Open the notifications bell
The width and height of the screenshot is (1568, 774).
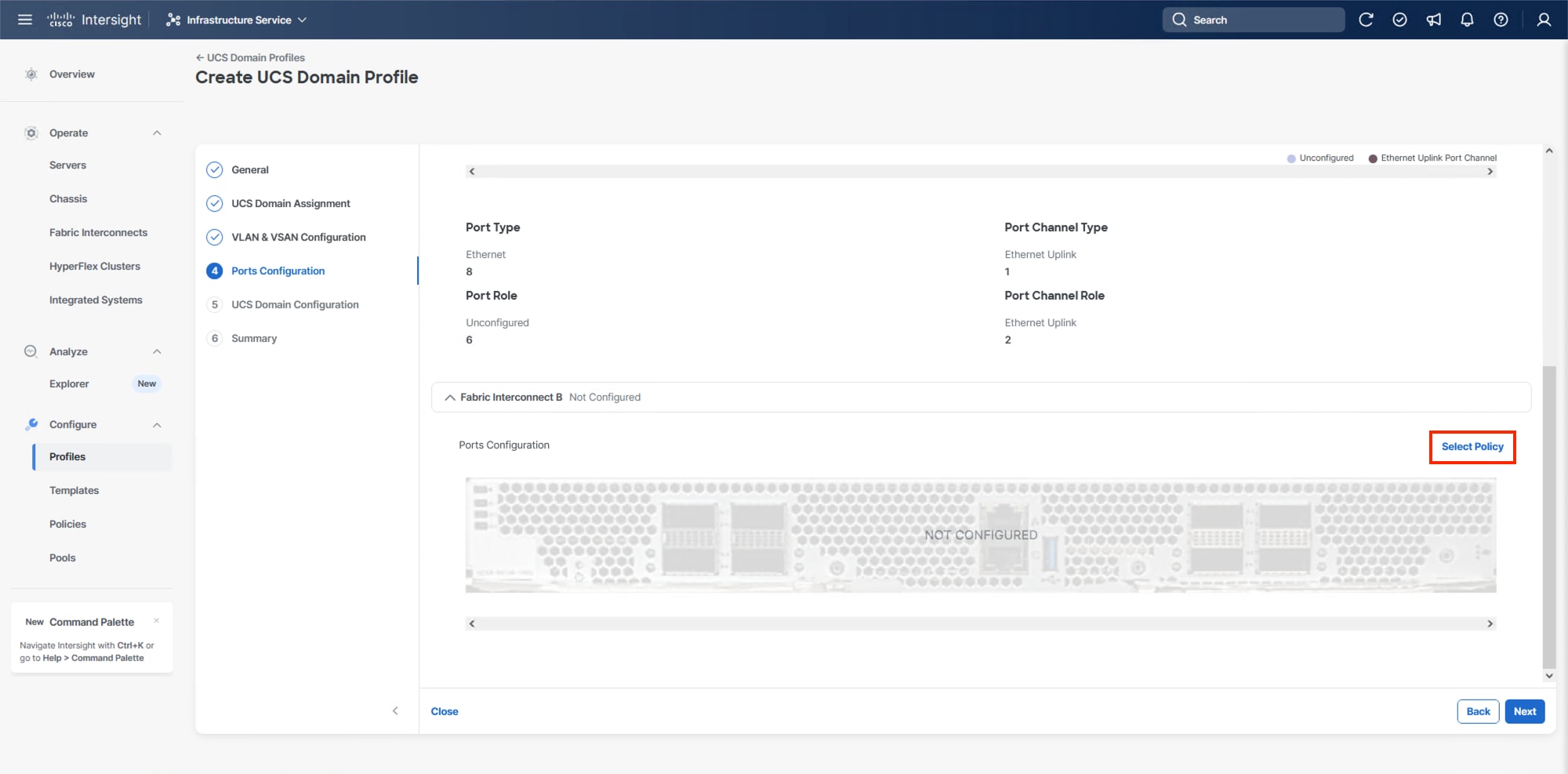[x=1467, y=20]
